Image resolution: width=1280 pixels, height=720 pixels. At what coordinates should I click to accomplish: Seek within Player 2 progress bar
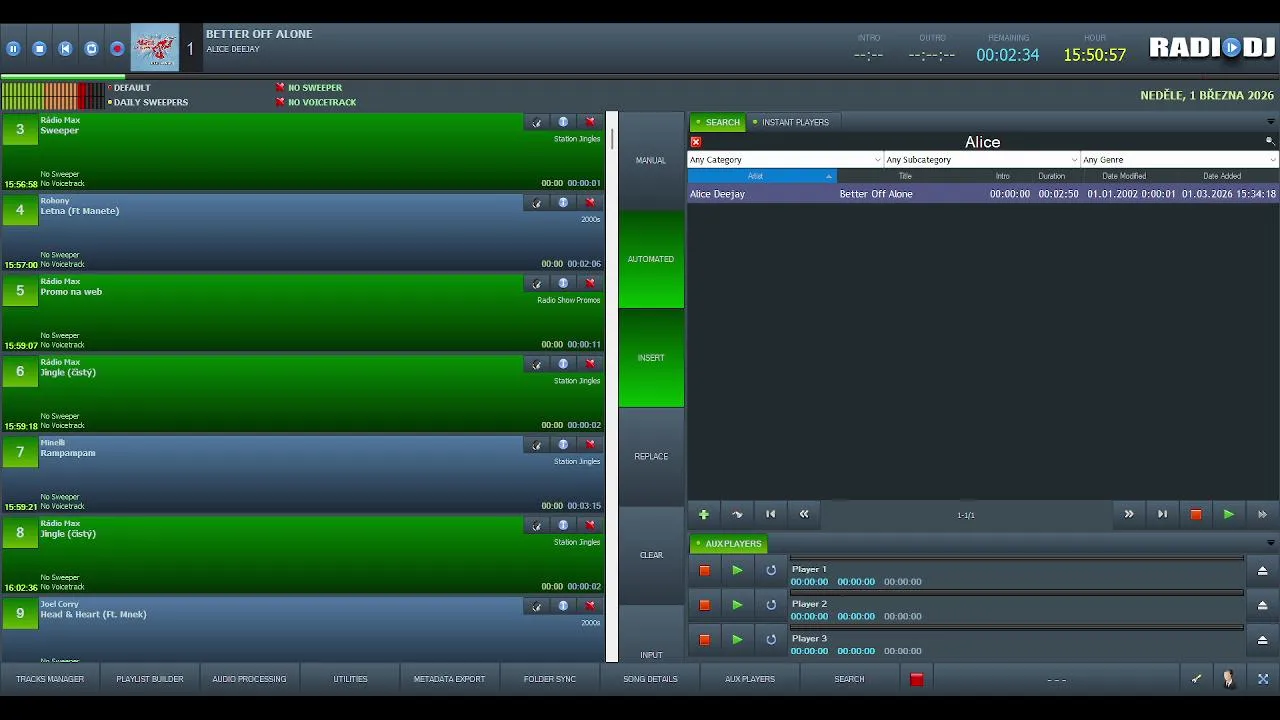click(1017, 594)
